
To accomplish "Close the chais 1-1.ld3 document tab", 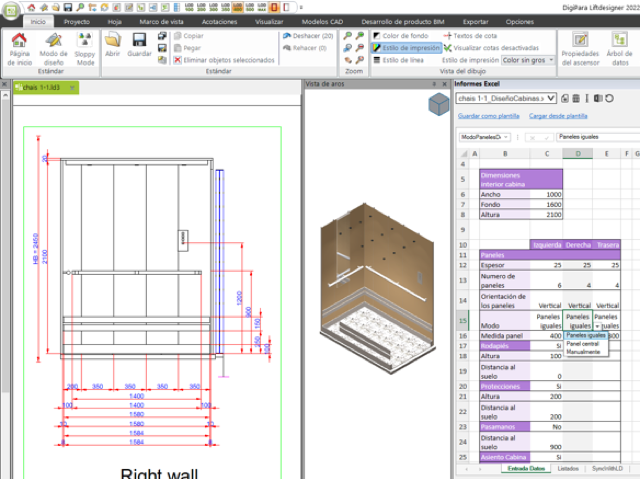I will coord(72,88).
